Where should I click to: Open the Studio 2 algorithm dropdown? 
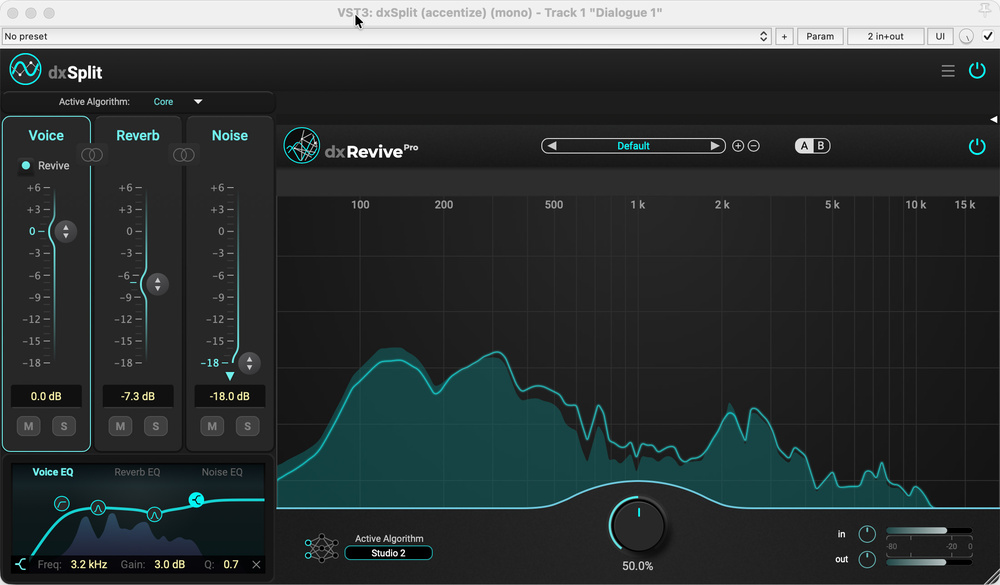[388, 553]
